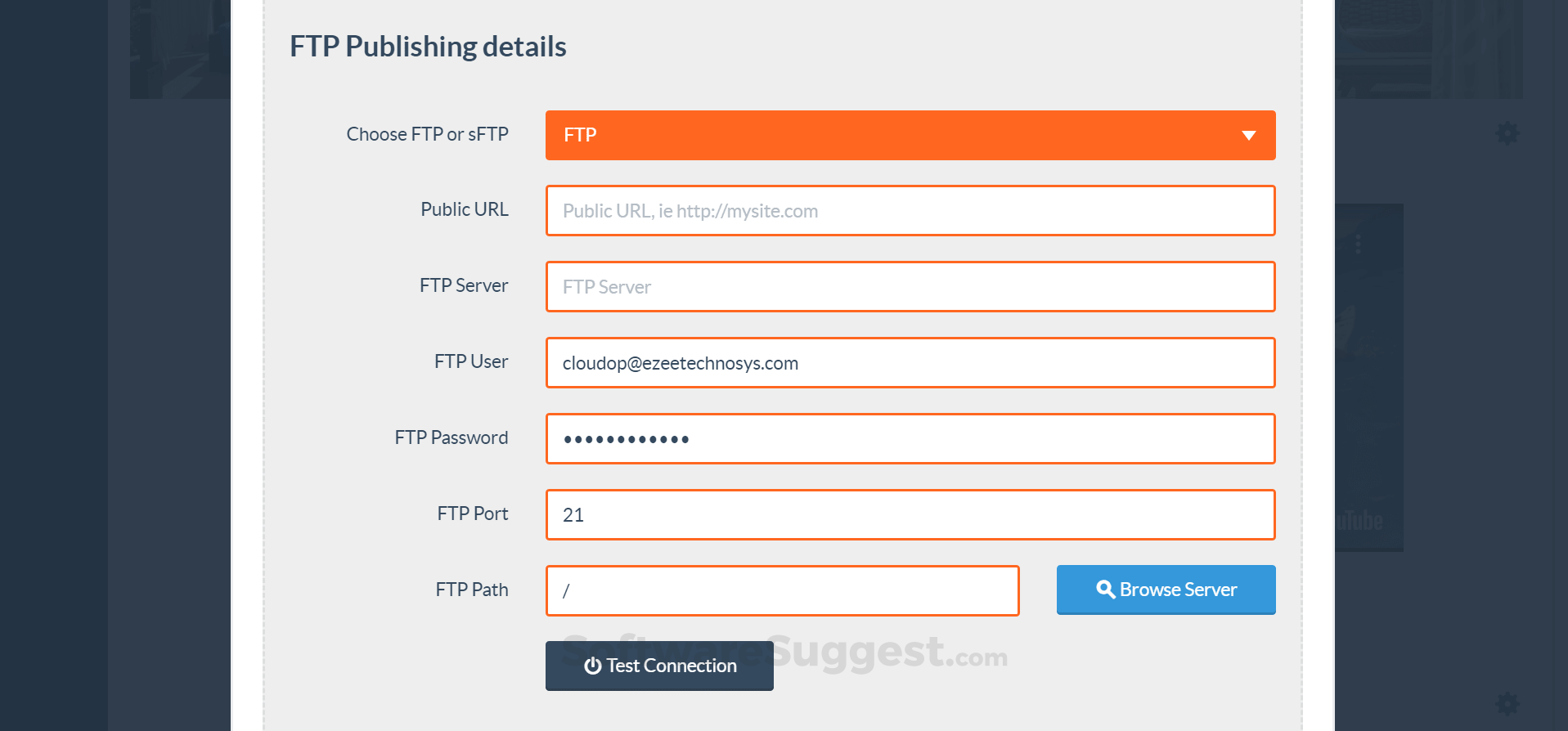The image size is (1568, 731).
Task: Focus the FTP Path input box
Action: pyautogui.click(x=782, y=590)
